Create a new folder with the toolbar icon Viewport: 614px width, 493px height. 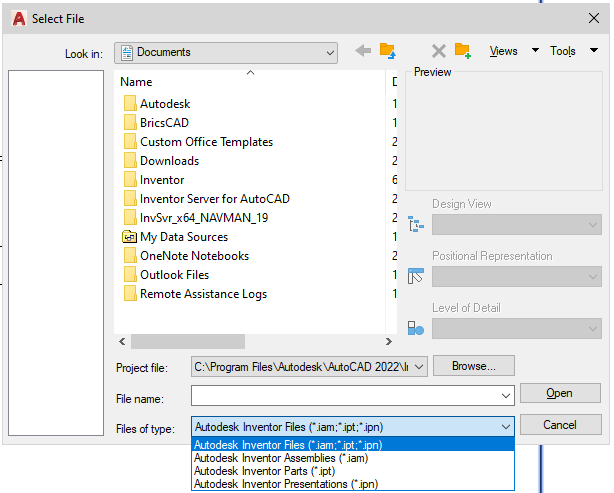[x=462, y=51]
